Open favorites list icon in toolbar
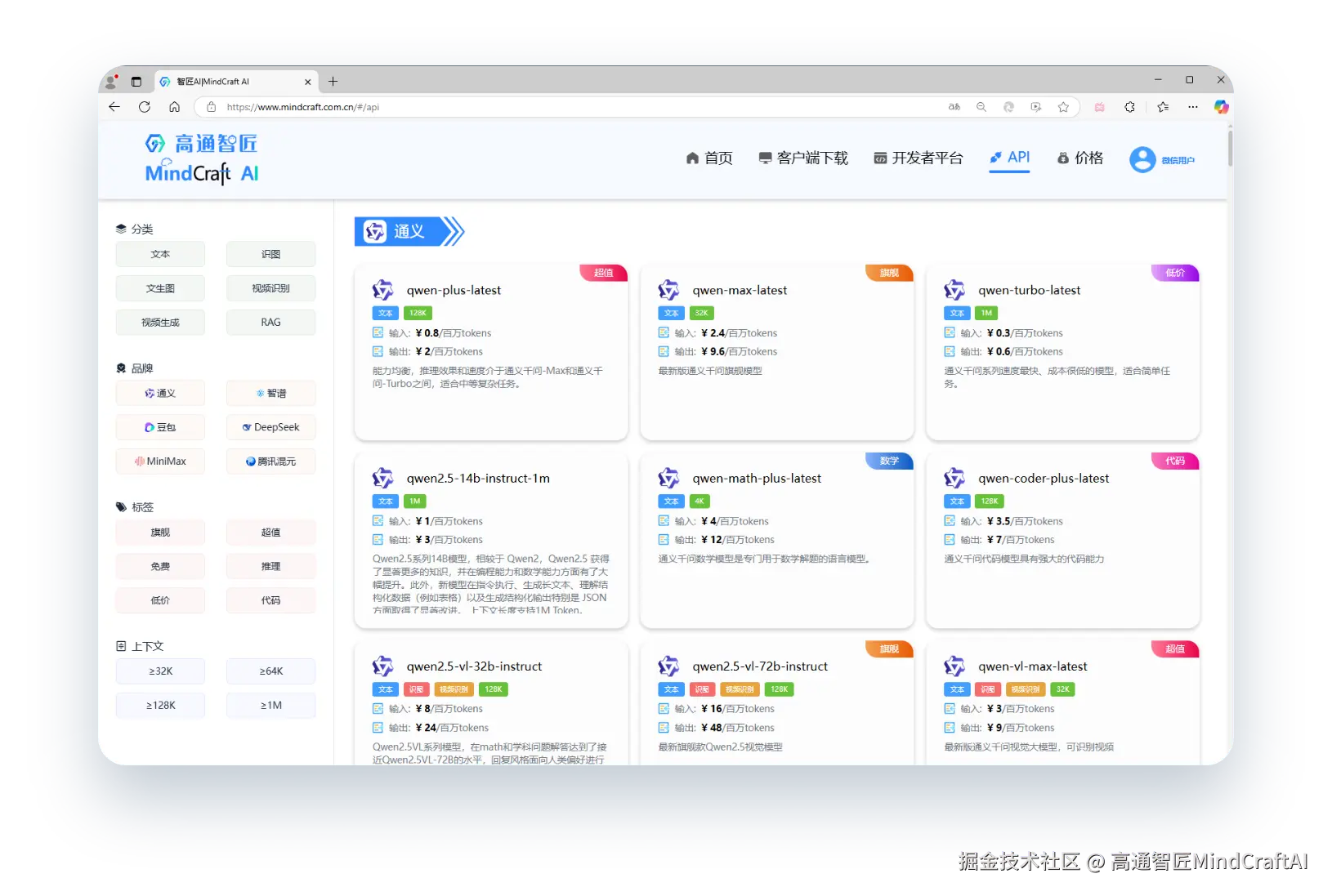The image size is (1332, 896). coord(1163,107)
